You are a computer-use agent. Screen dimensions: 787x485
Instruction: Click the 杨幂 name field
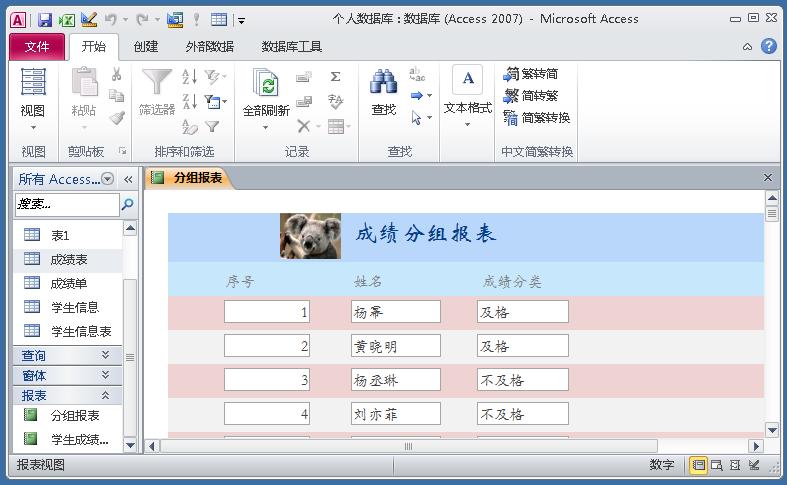point(396,311)
